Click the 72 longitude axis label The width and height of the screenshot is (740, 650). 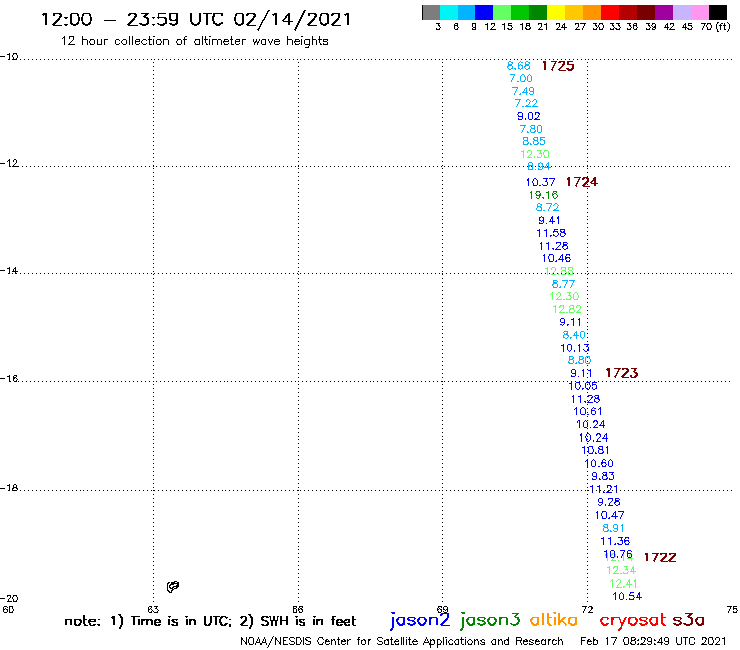coord(587,609)
